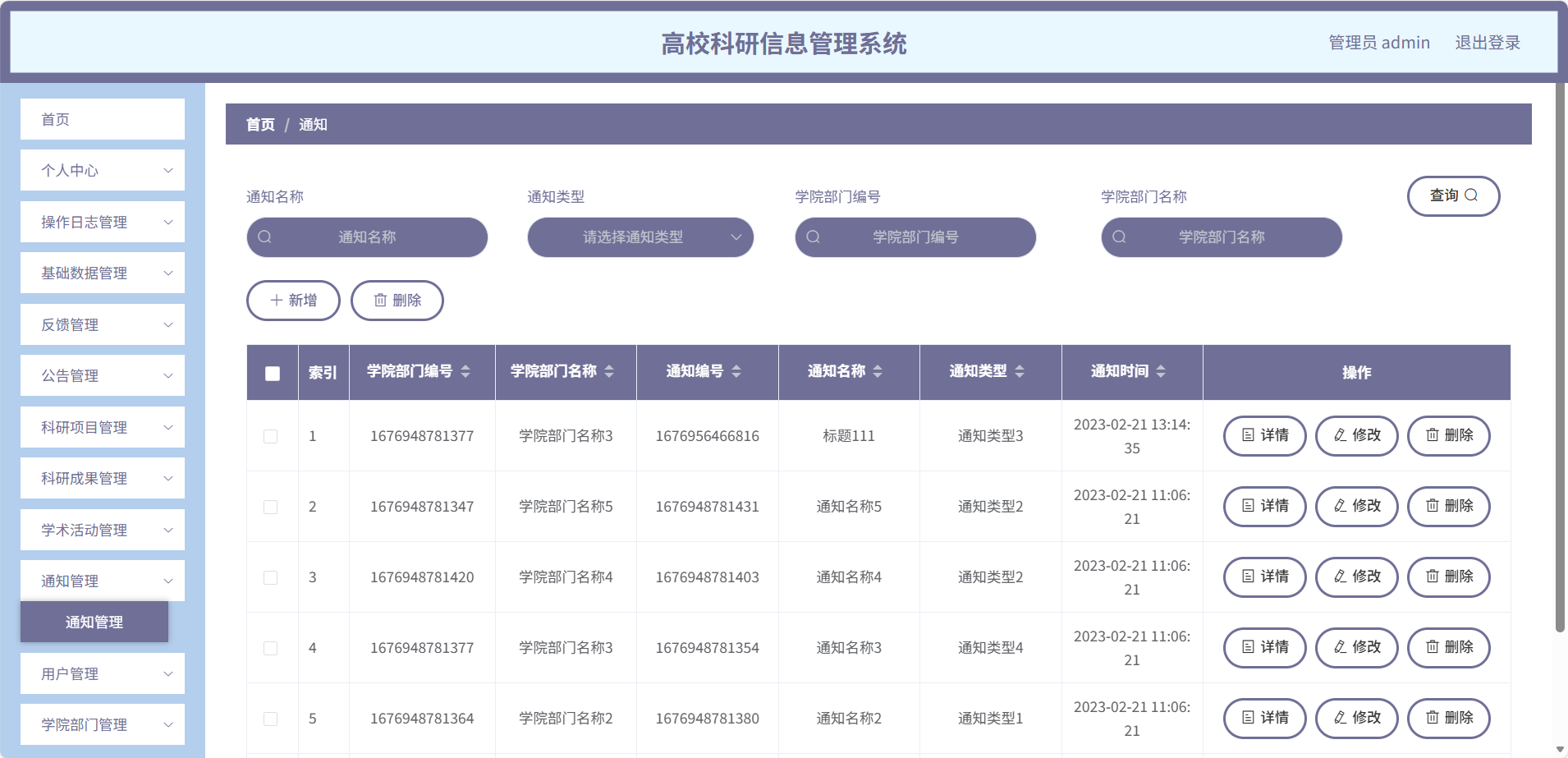Edit 通知名称5 with 修改 button

click(1357, 506)
